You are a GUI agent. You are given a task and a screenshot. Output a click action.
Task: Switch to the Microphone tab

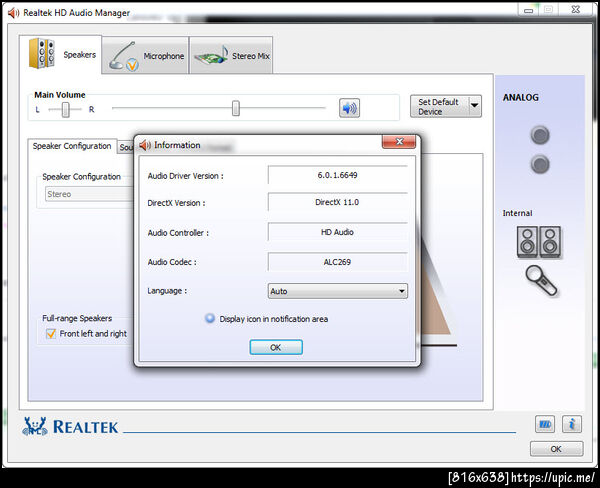point(145,55)
